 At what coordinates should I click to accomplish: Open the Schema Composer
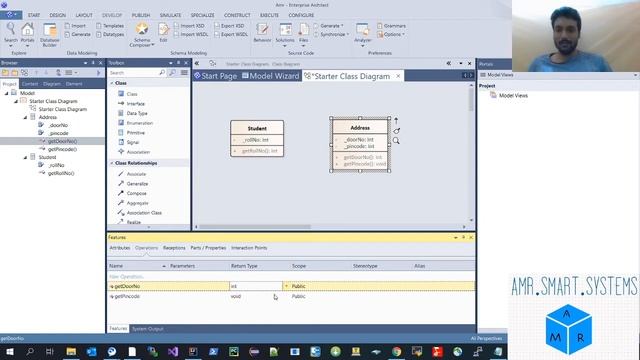(142, 34)
